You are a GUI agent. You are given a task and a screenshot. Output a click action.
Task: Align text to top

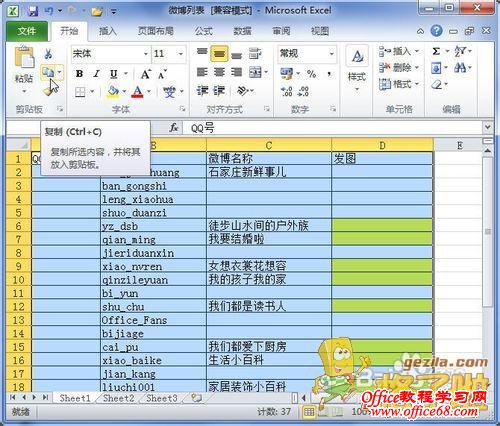[x=202, y=53]
